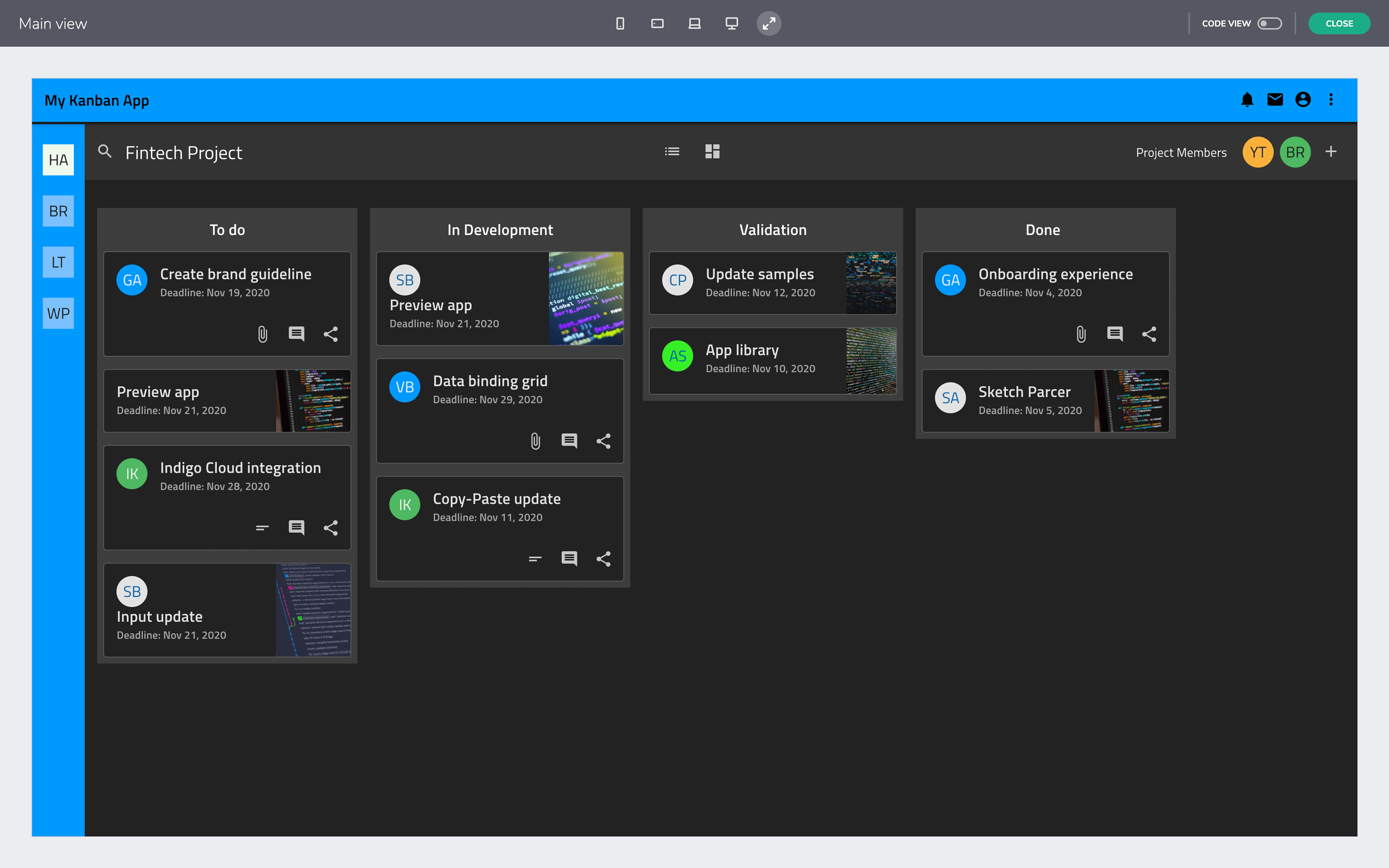Select the mobile phone preview icon

pyautogui.click(x=620, y=23)
